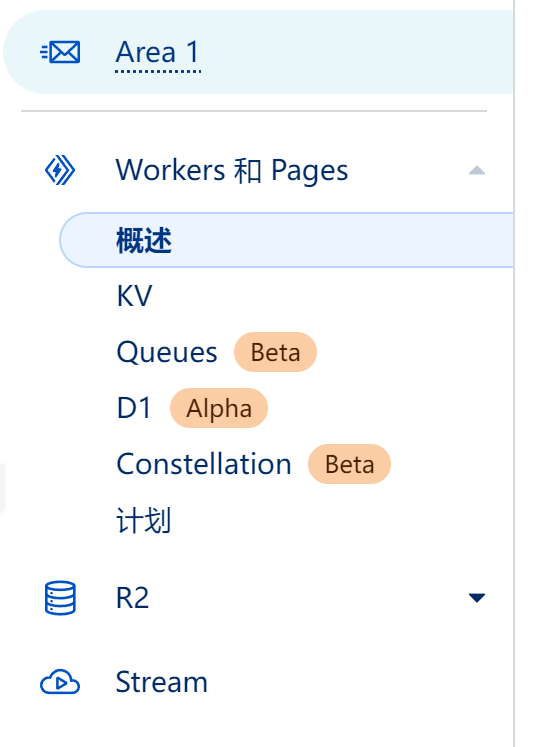Click the Workers lightning bolt icon
Image resolution: width=546 pixels, height=747 pixels.
[60, 170]
